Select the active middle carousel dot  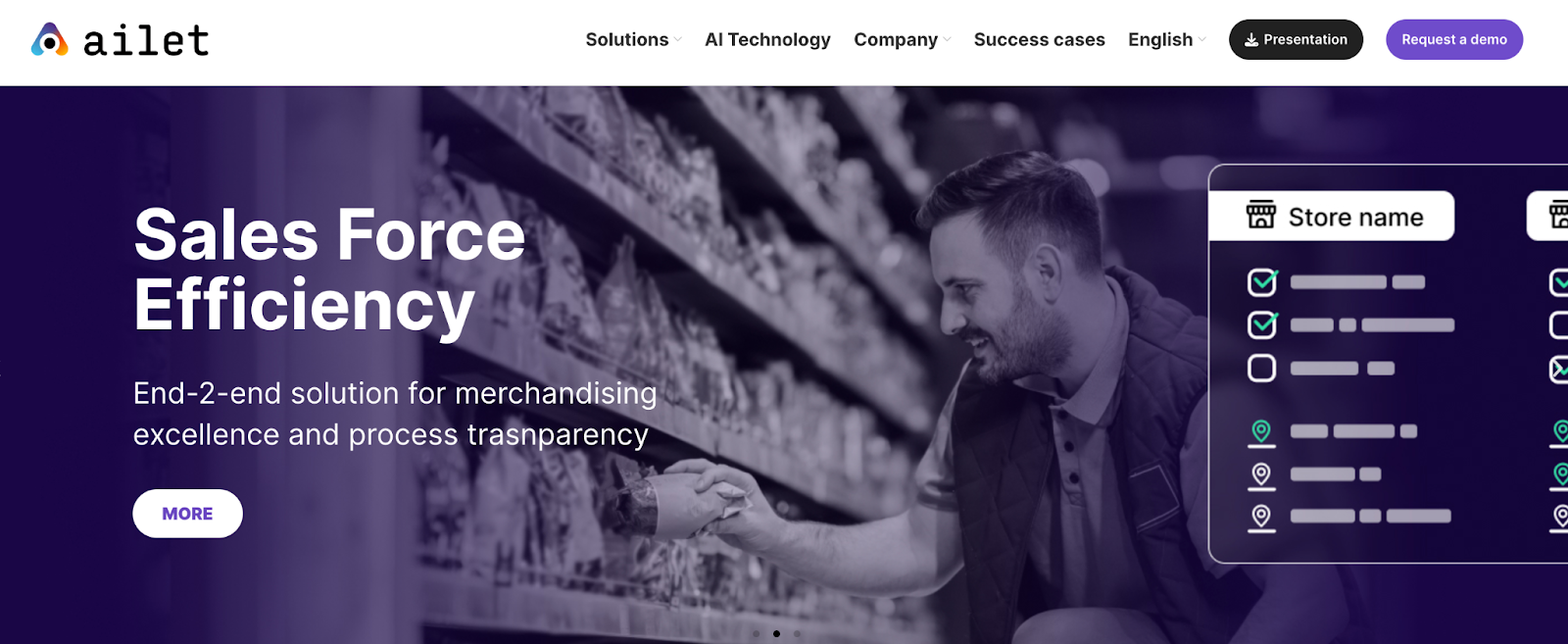tap(776, 634)
